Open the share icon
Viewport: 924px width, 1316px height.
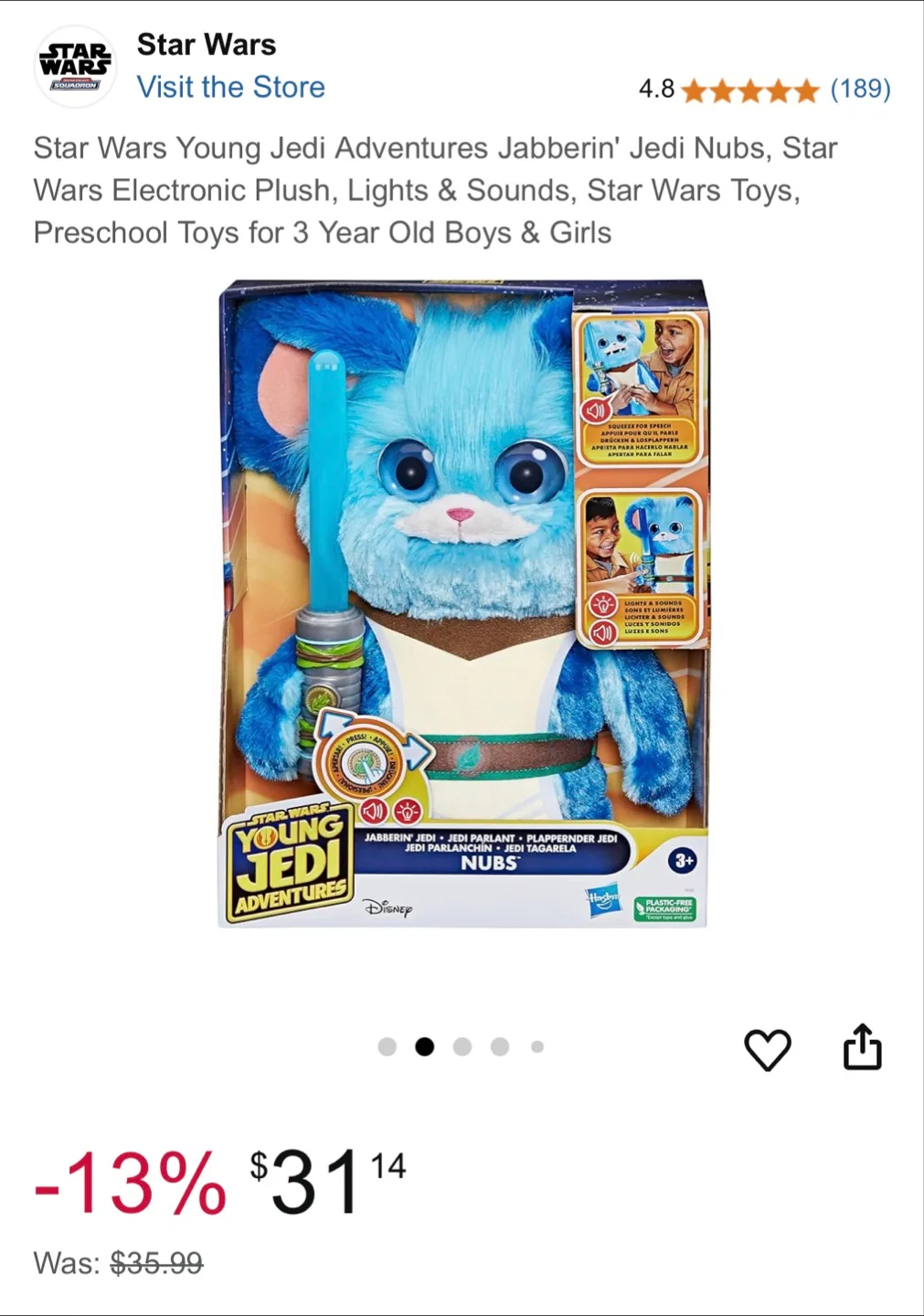(862, 1046)
